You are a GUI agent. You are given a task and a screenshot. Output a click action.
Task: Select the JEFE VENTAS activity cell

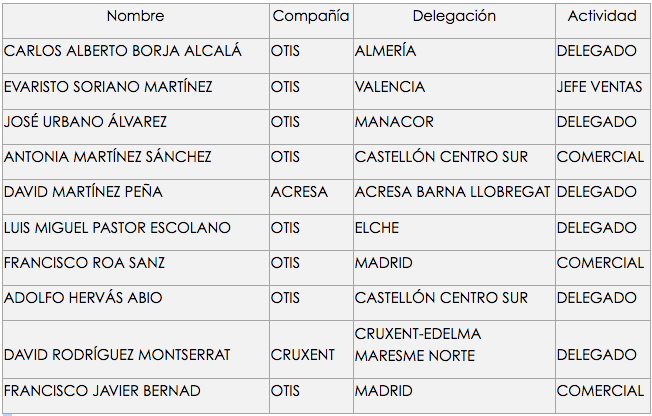click(x=600, y=87)
